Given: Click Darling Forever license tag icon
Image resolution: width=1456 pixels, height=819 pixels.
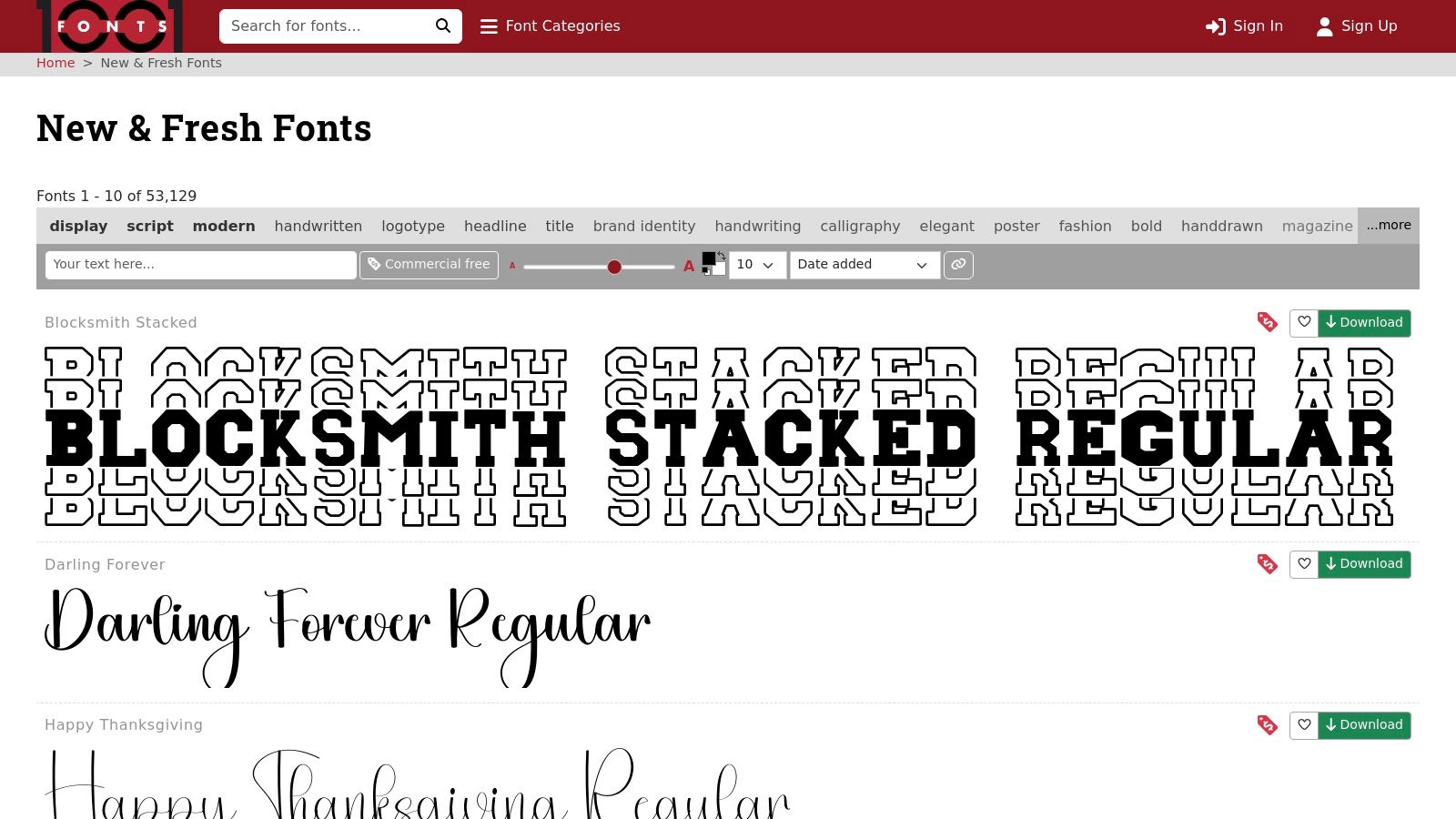Looking at the screenshot, I should (1267, 564).
